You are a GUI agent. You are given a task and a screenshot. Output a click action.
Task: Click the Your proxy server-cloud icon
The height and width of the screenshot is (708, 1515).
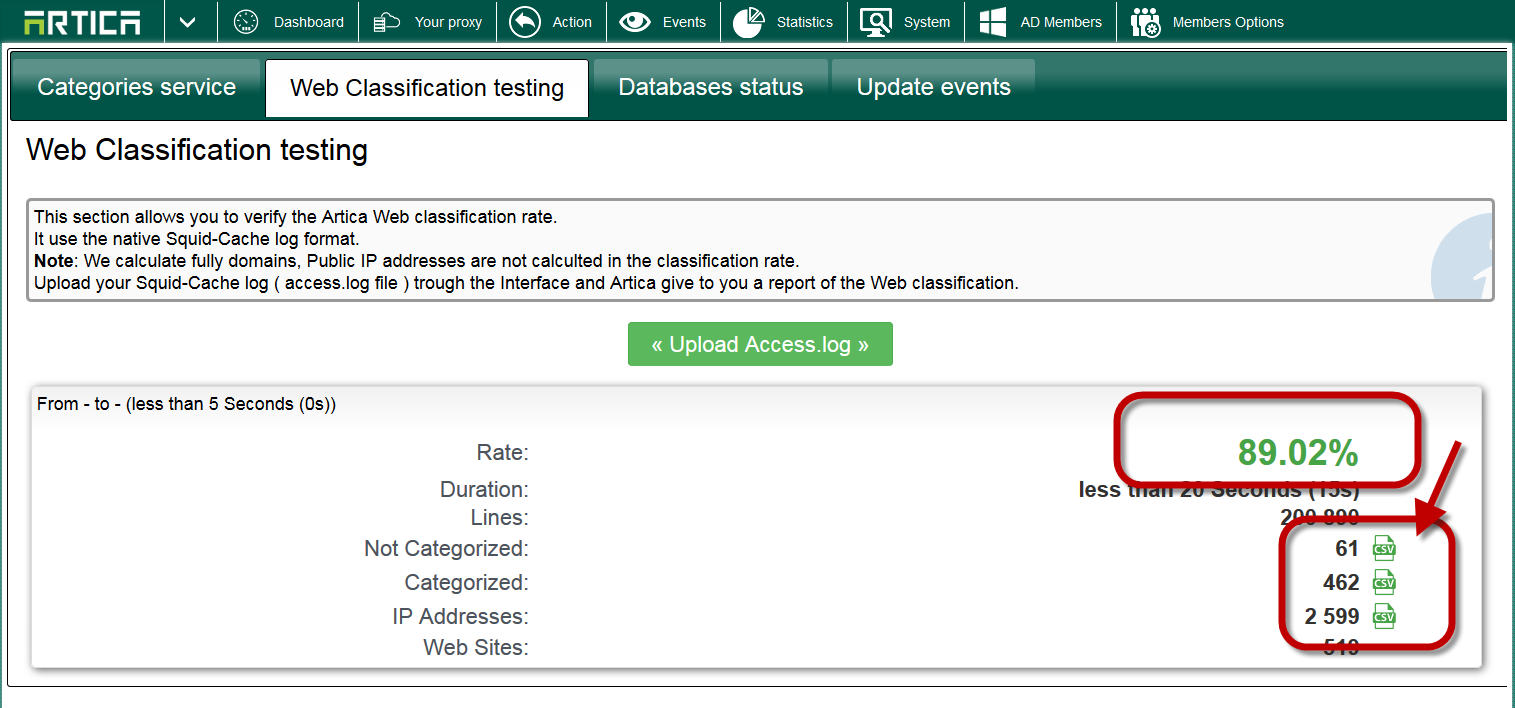(387, 22)
